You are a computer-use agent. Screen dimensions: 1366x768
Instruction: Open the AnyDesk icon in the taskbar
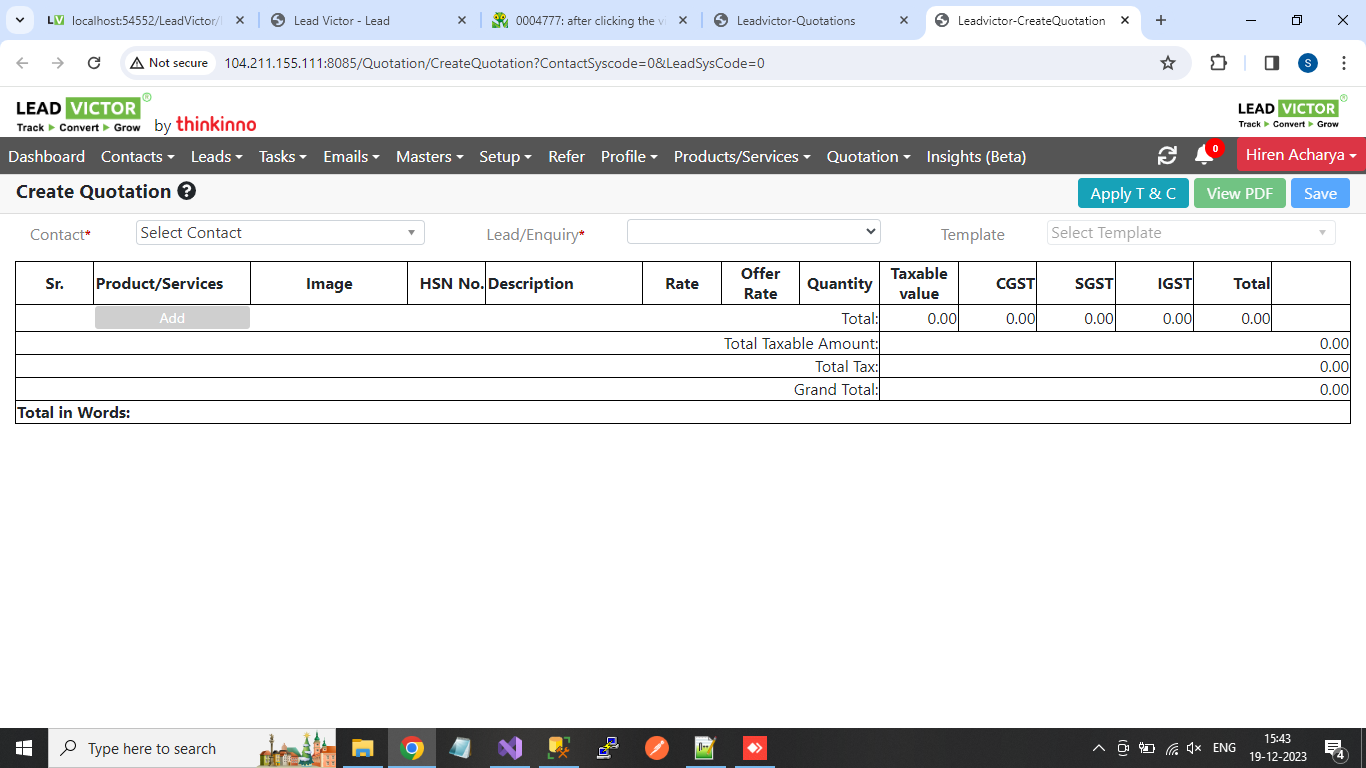point(754,748)
